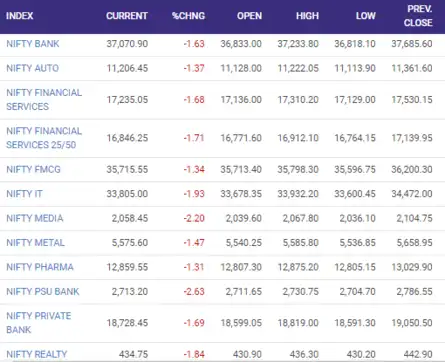The height and width of the screenshot is (362, 445).
Task: Open the NIFTY BANK index link
Action: coord(33,44)
